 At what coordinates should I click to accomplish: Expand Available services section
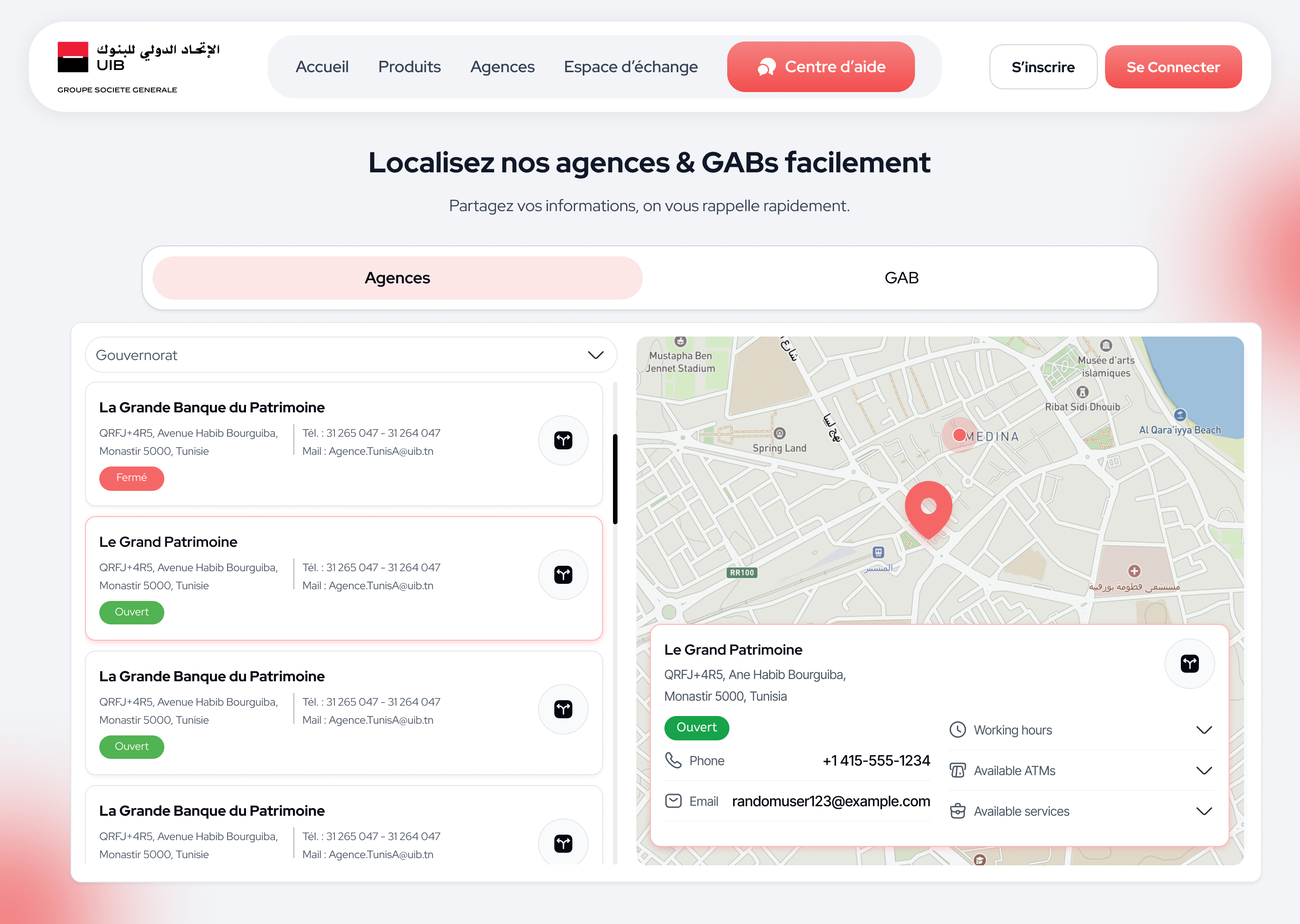(1082, 811)
